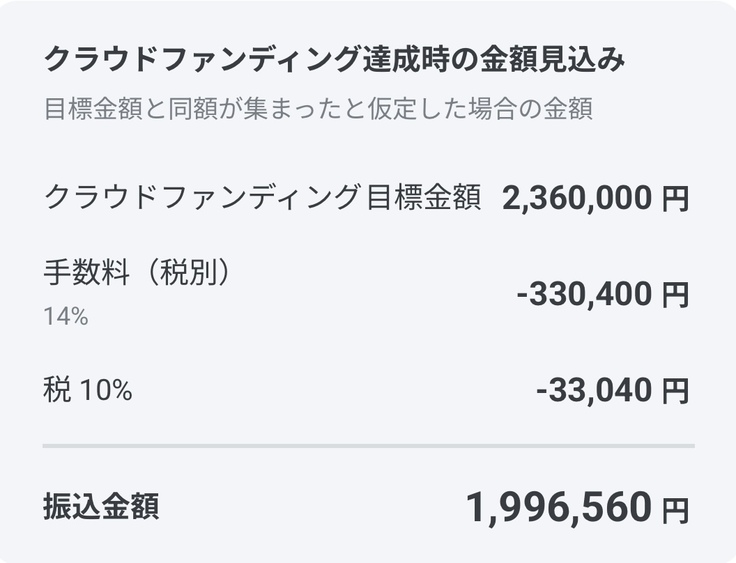This screenshot has height=563, width=736.
Task: Click the 円 unit beside 2,360,000
Action: (676, 199)
